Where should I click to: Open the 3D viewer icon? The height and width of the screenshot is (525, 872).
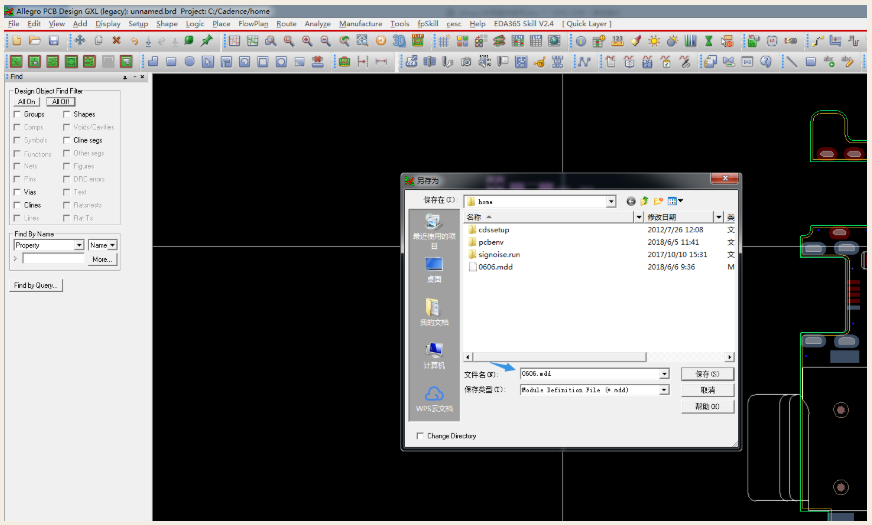point(399,41)
